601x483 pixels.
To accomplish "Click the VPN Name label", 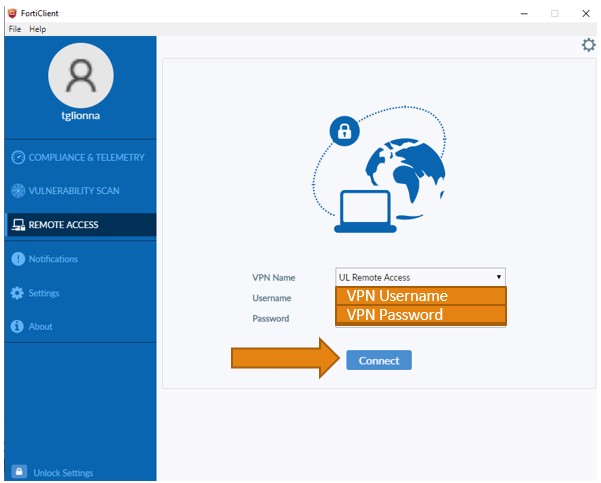I will pyautogui.click(x=274, y=278).
